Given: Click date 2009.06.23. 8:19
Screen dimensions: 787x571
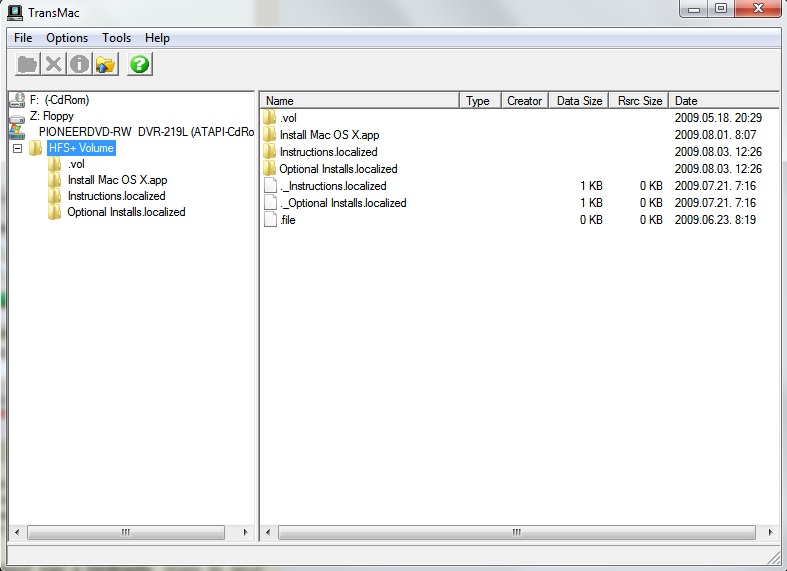Looking at the screenshot, I should [x=715, y=220].
